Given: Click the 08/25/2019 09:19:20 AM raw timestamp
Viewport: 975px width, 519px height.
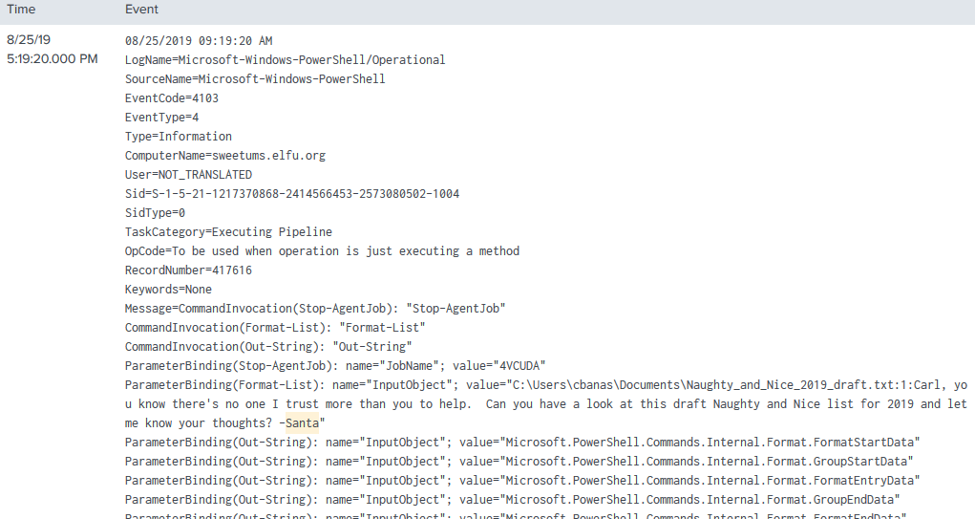Looking at the screenshot, I should 199,41.
